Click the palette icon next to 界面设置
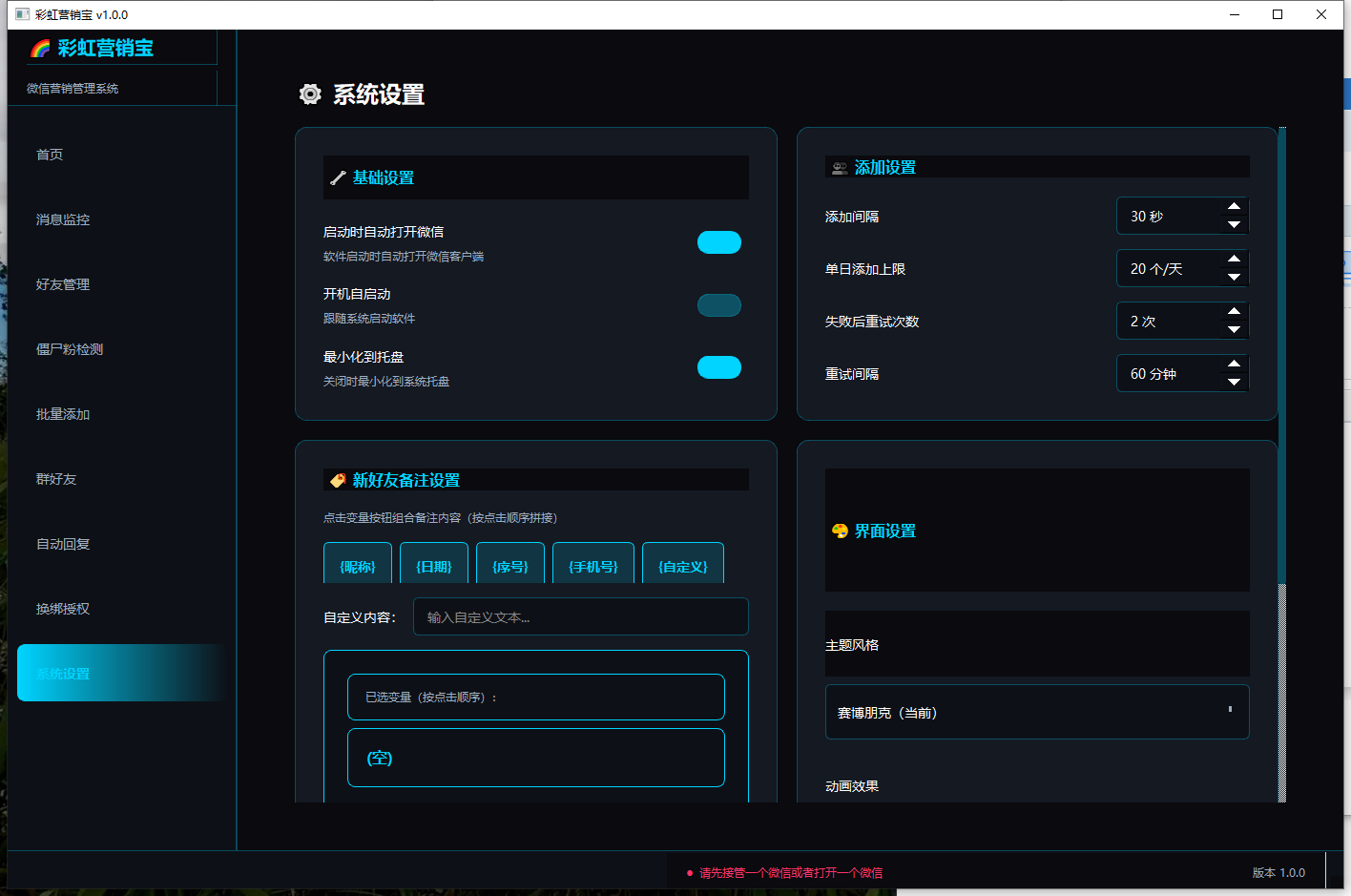1351x896 pixels. [x=840, y=531]
